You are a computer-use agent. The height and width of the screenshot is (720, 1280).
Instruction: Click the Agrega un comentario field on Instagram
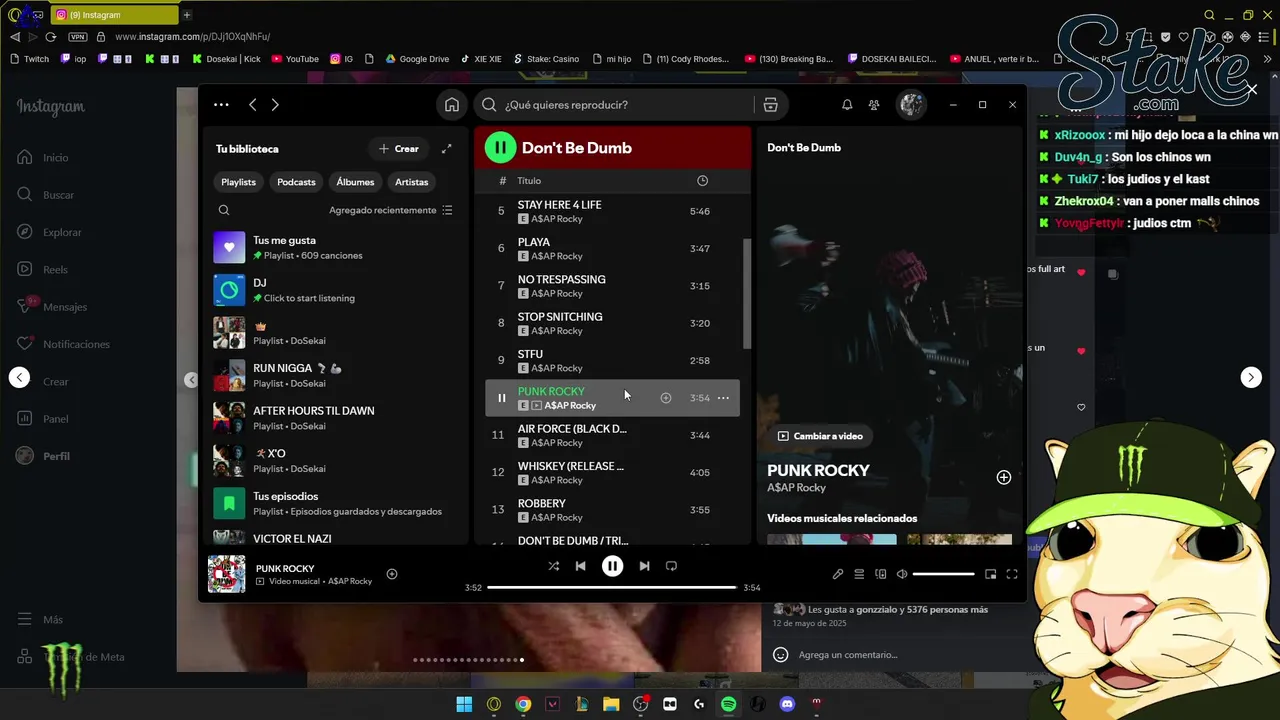848,655
